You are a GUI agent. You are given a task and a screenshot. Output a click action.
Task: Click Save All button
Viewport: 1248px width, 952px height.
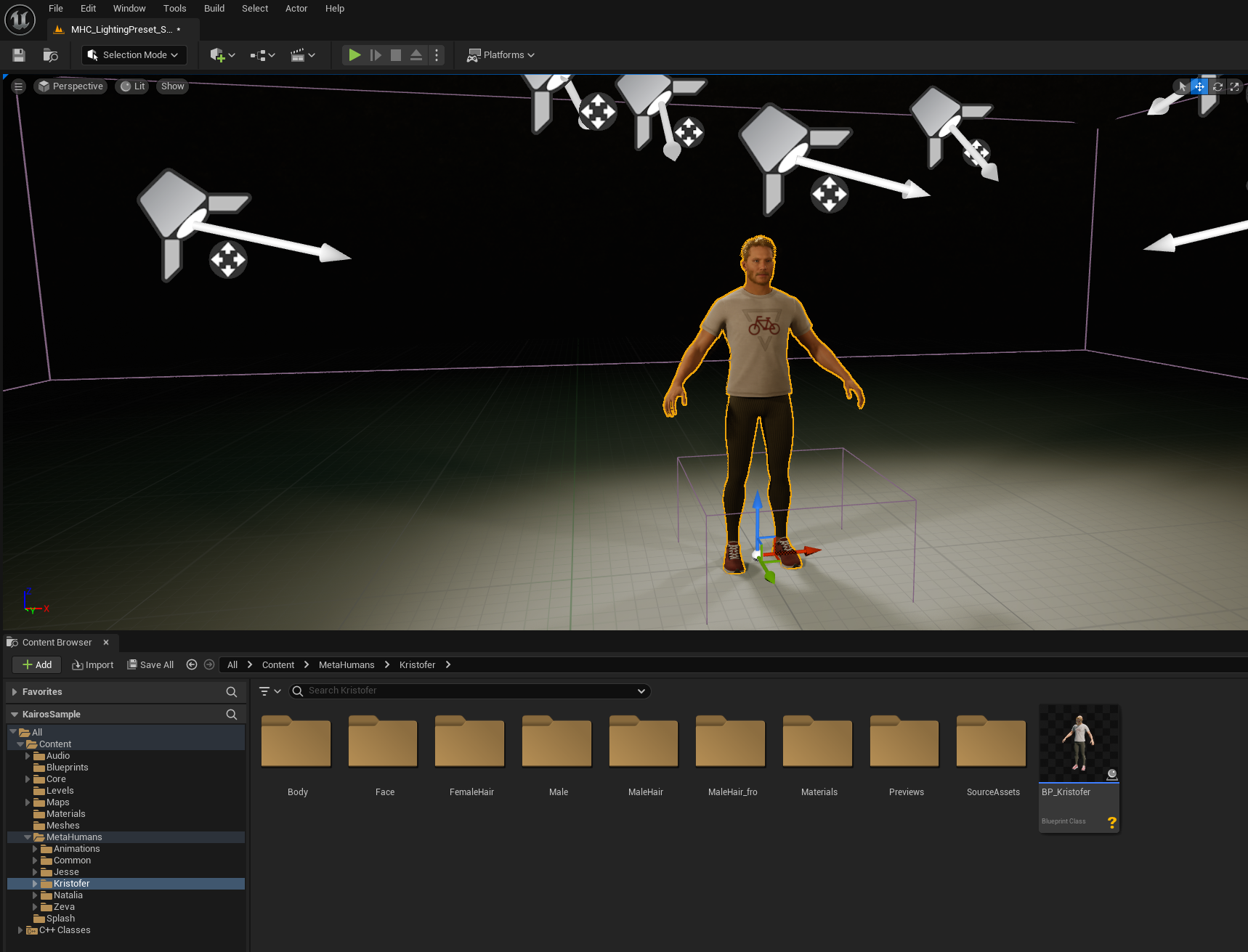(x=150, y=664)
